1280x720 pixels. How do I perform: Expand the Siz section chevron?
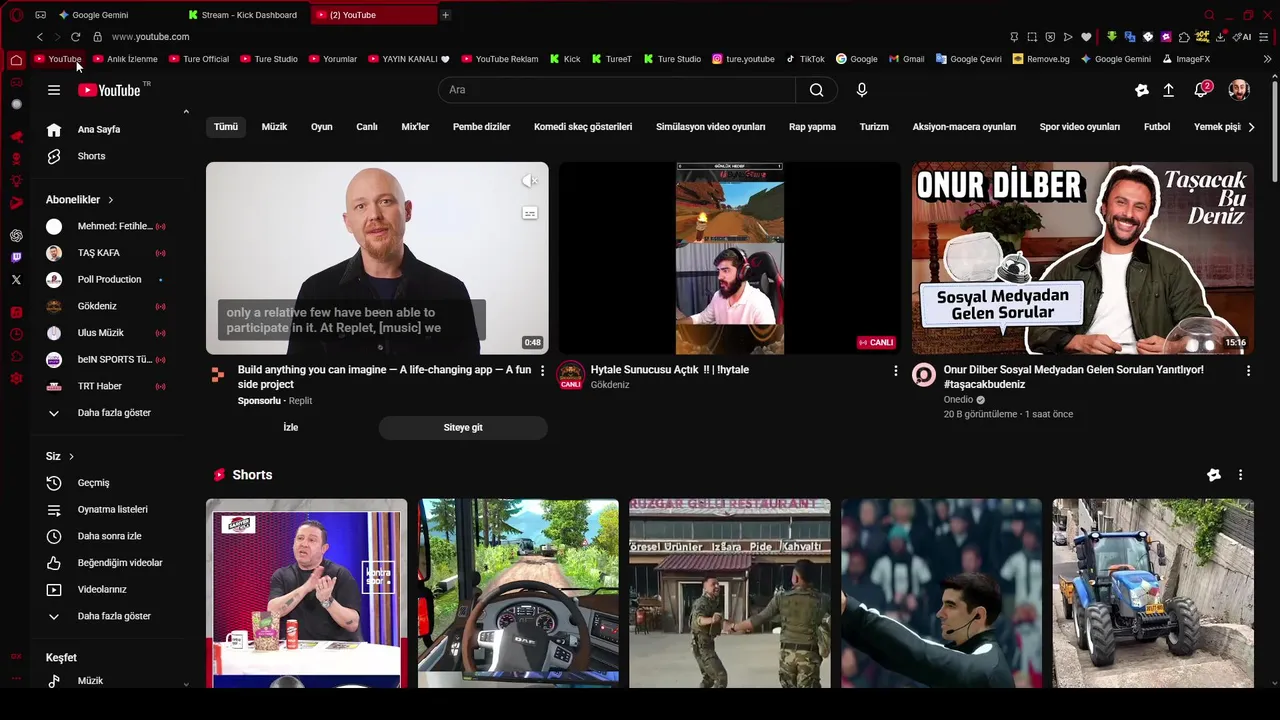point(71,457)
